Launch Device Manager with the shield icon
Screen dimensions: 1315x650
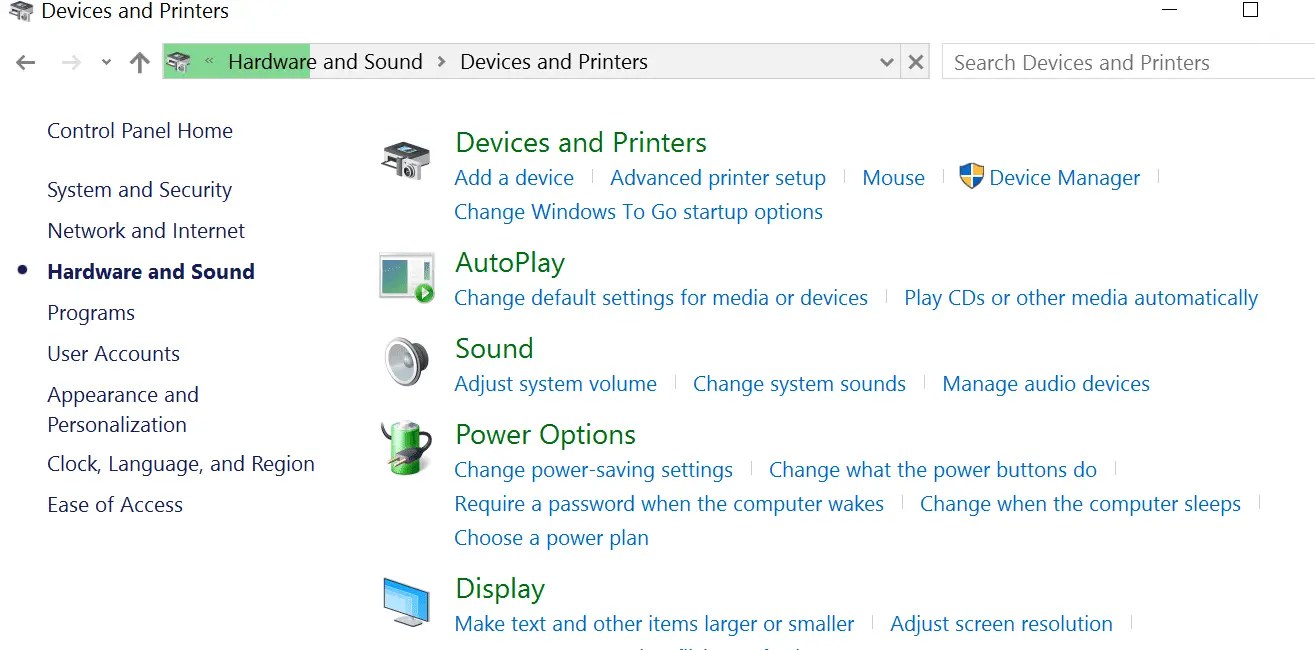[x=971, y=176]
